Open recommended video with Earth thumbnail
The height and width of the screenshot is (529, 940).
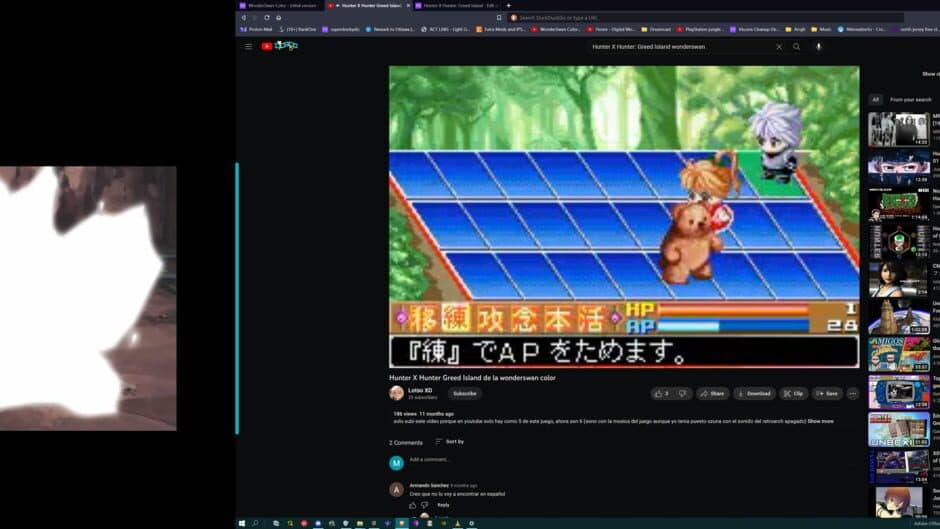[899, 317]
